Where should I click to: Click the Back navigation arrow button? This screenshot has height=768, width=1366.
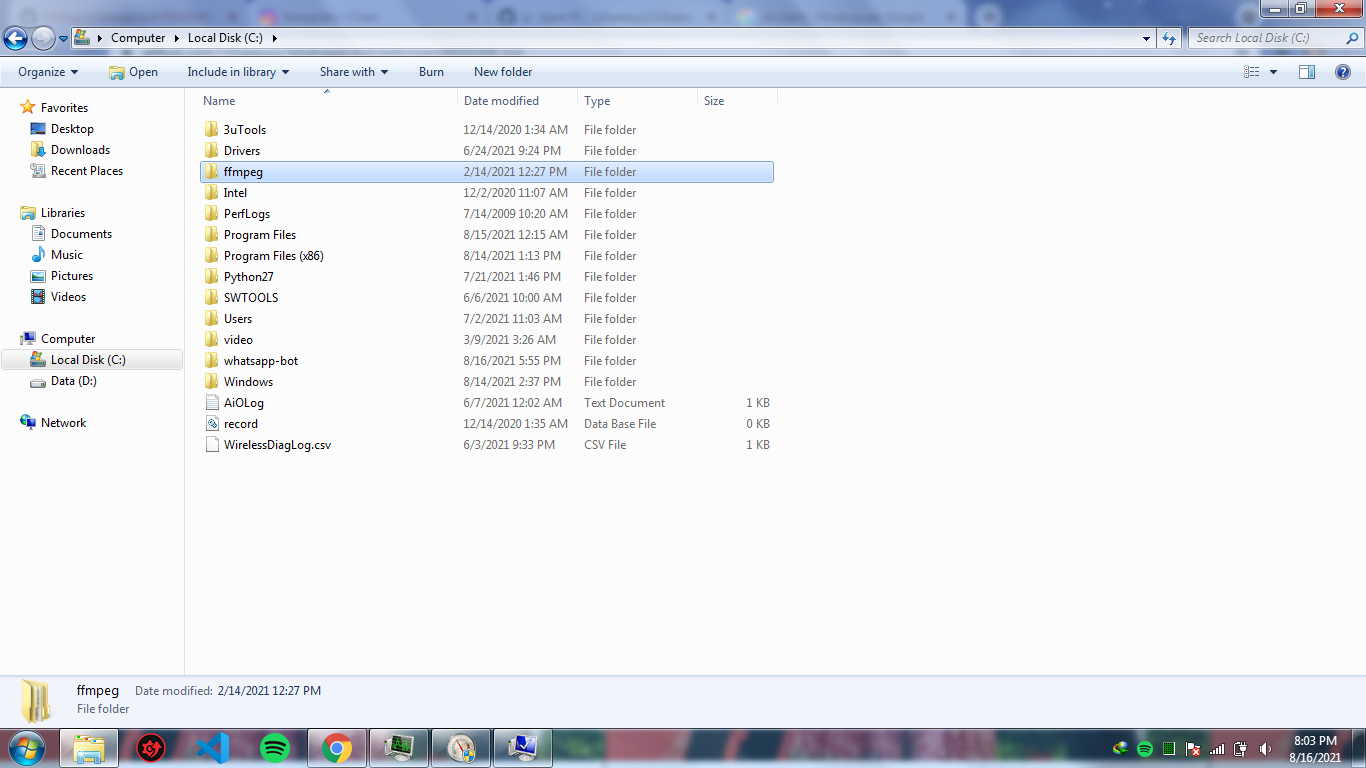[16, 38]
